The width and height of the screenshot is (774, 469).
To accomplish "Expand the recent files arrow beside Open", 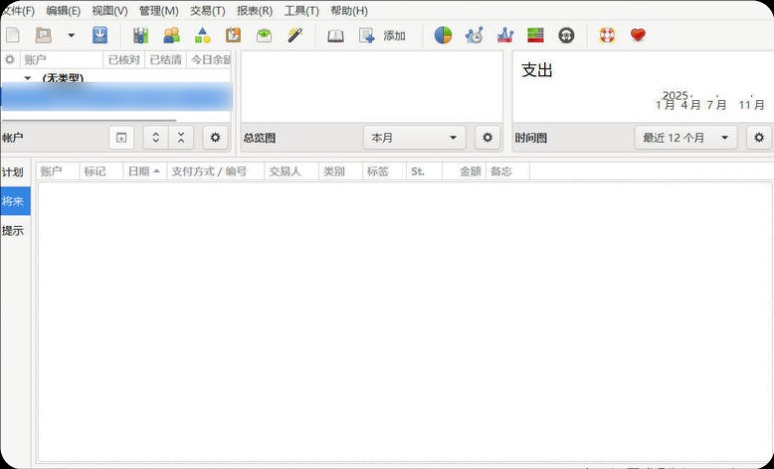I will [x=71, y=36].
